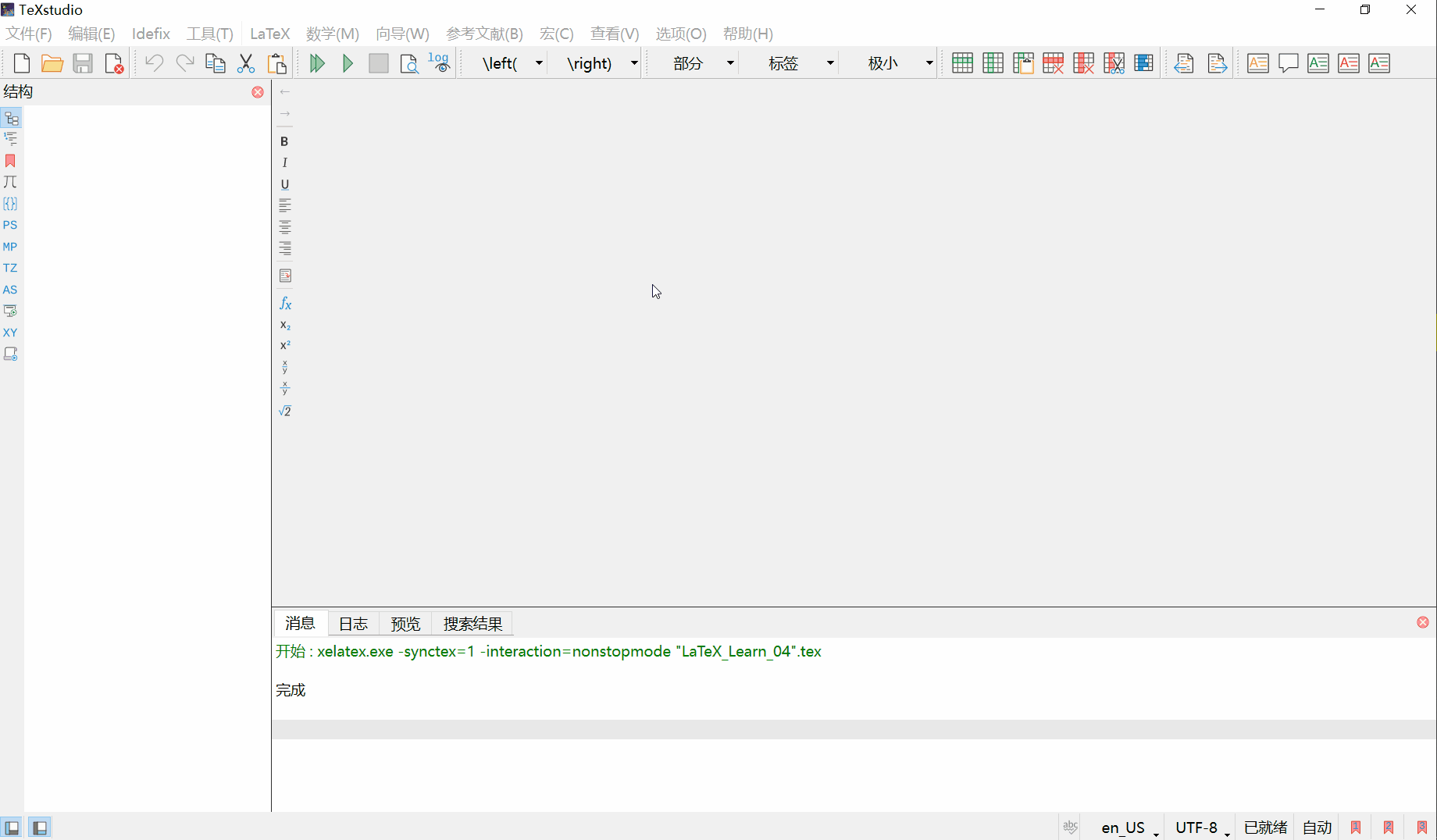The image size is (1437, 840).
Task: Open the 选项(O) menu
Action: tap(681, 34)
